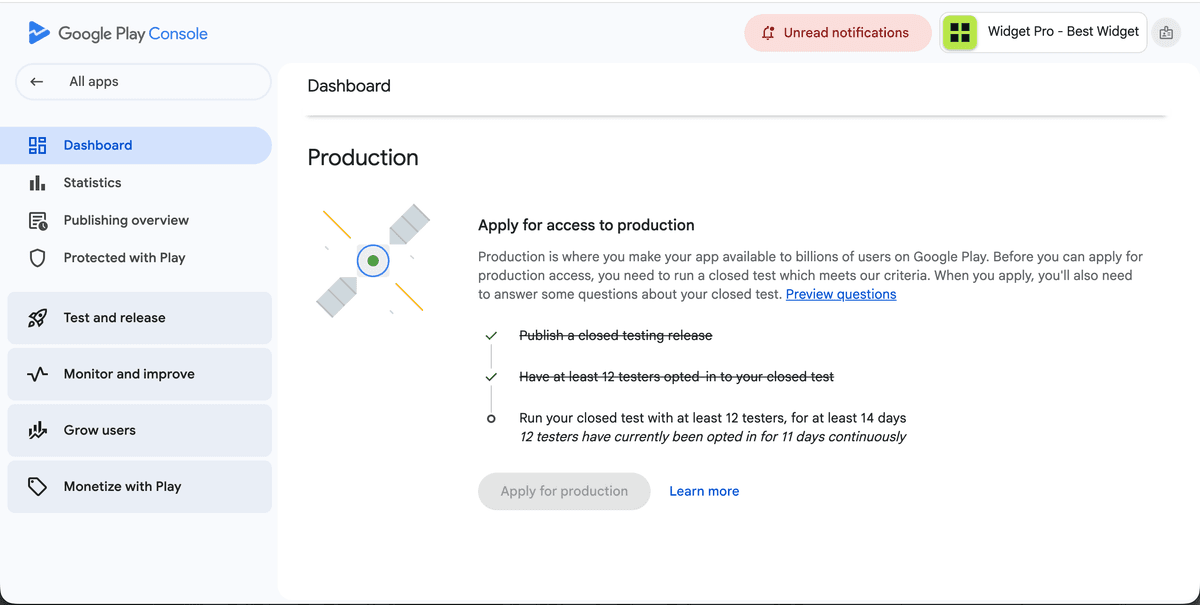Click the pending circle marker beside 14 days step

(491, 419)
